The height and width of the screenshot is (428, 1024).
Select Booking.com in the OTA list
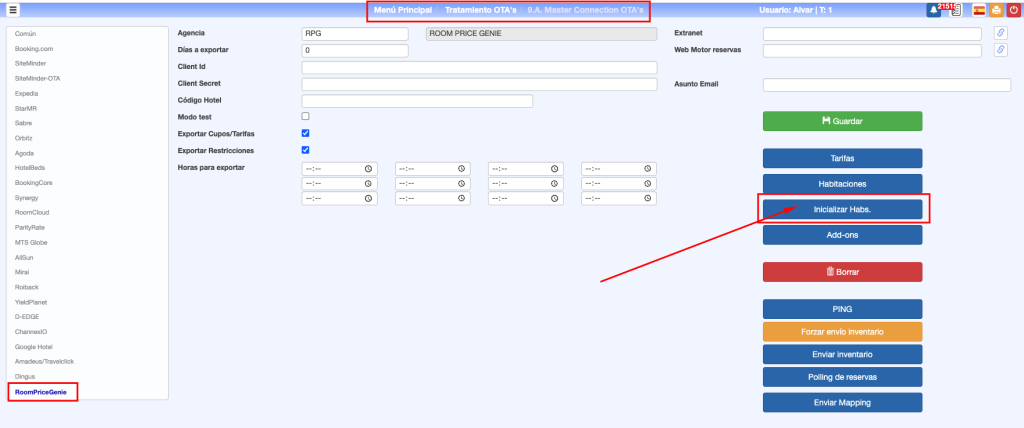[x=35, y=48]
